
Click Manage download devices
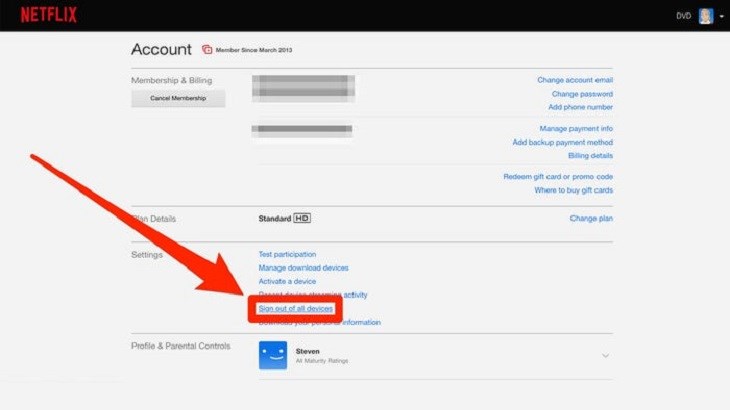tap(303, 268)
